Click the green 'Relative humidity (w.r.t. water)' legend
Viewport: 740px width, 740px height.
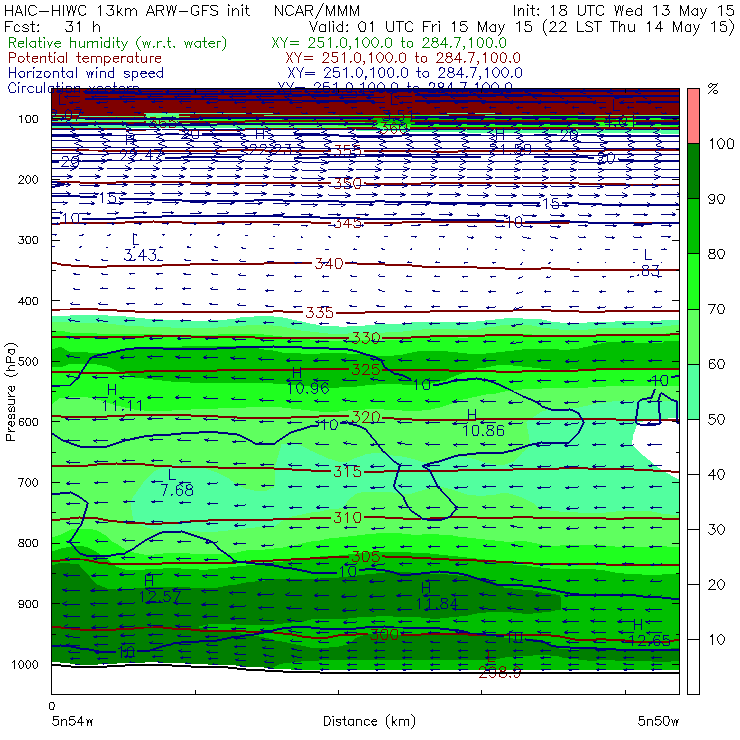click(x=118, y=43)
